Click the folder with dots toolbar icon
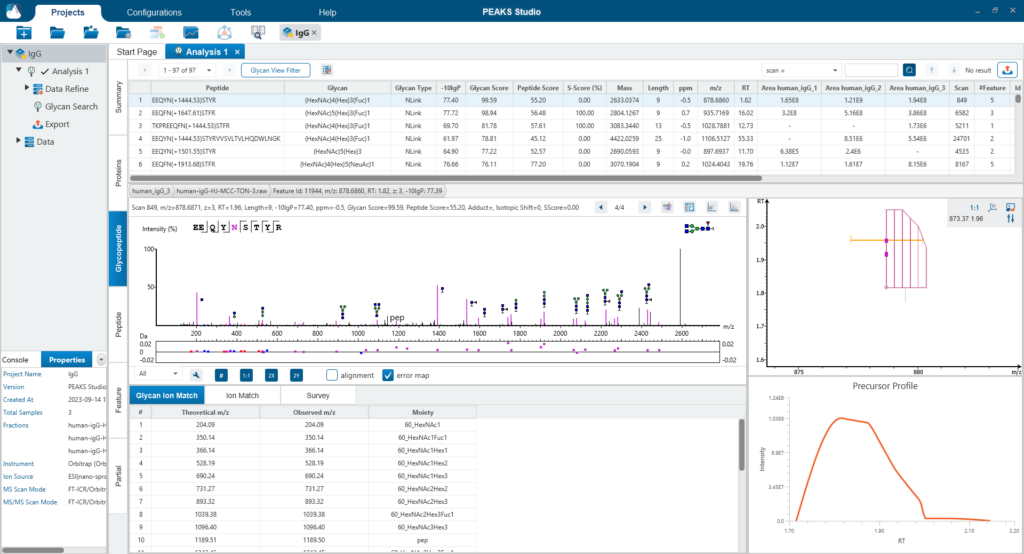The width and height of the screenshot is (1024, 554). (91, 33)
